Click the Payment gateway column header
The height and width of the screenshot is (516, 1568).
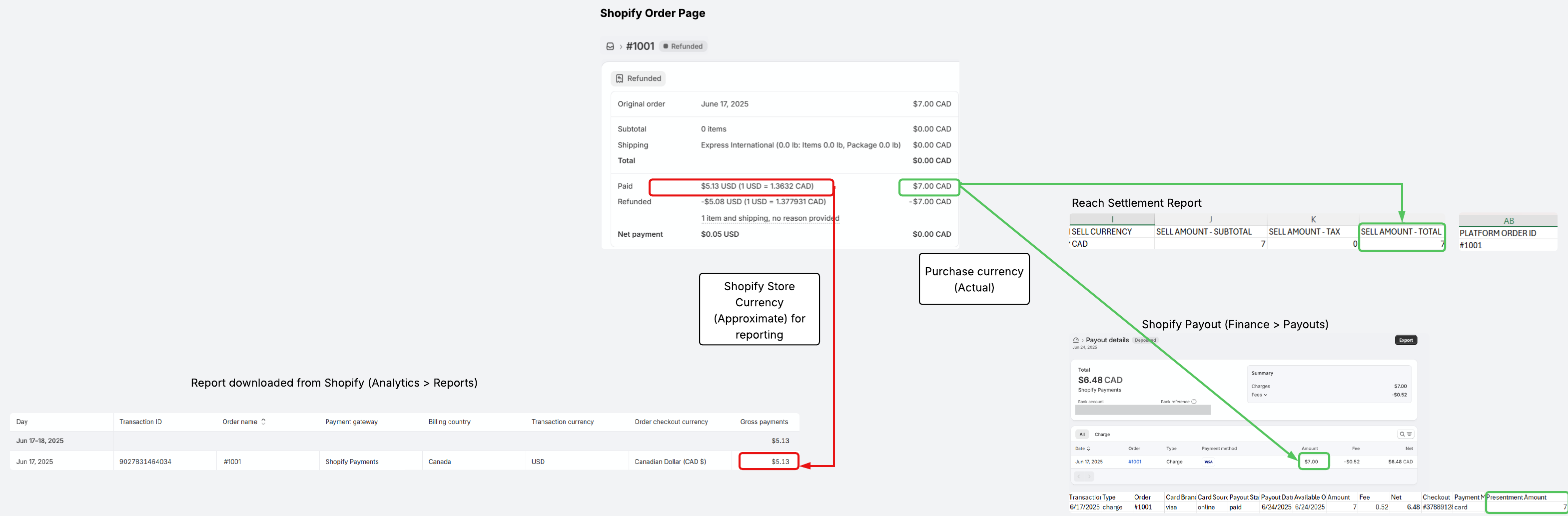click(351, 422)
